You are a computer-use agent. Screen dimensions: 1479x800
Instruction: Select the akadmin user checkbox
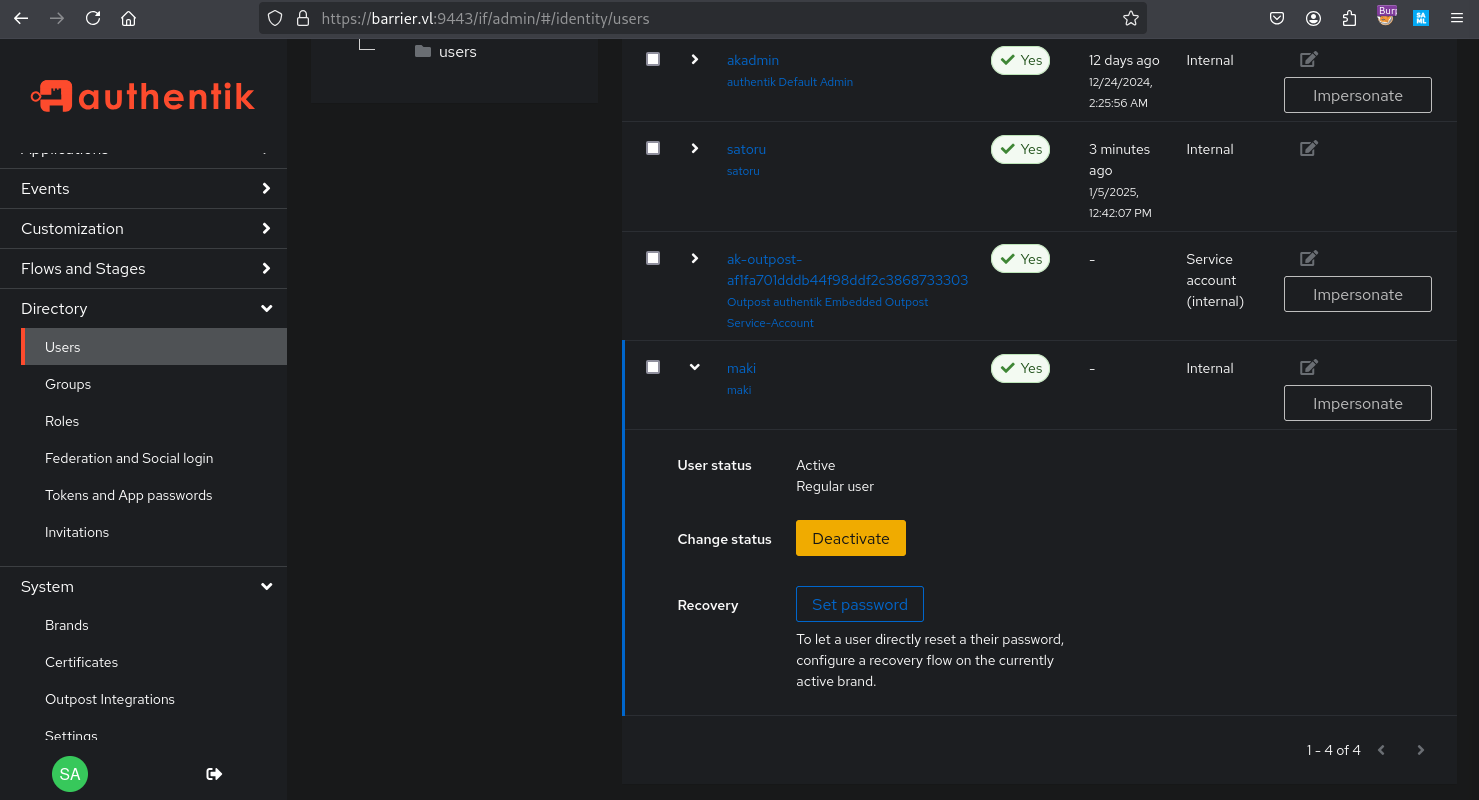coord(653,60)
